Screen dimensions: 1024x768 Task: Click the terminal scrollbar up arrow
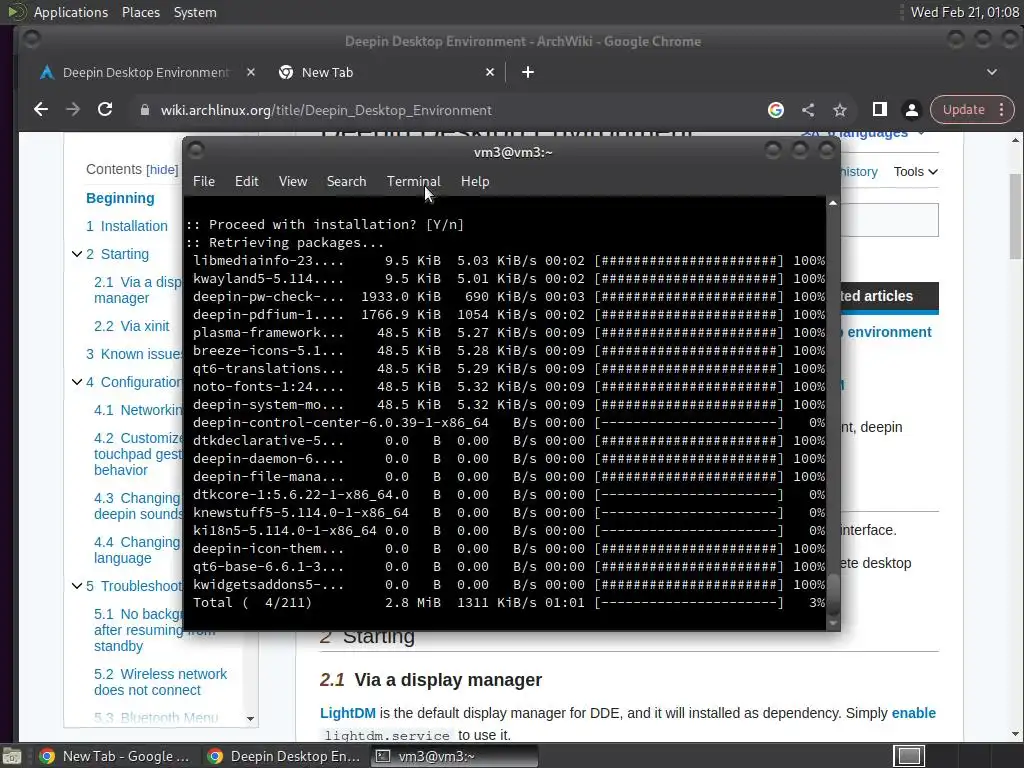[x=833, y=203]
